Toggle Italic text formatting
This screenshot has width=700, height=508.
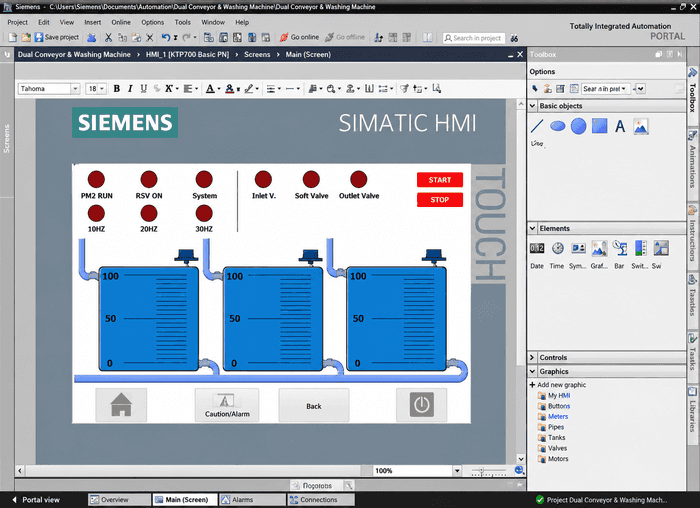[x=130, y=89]
